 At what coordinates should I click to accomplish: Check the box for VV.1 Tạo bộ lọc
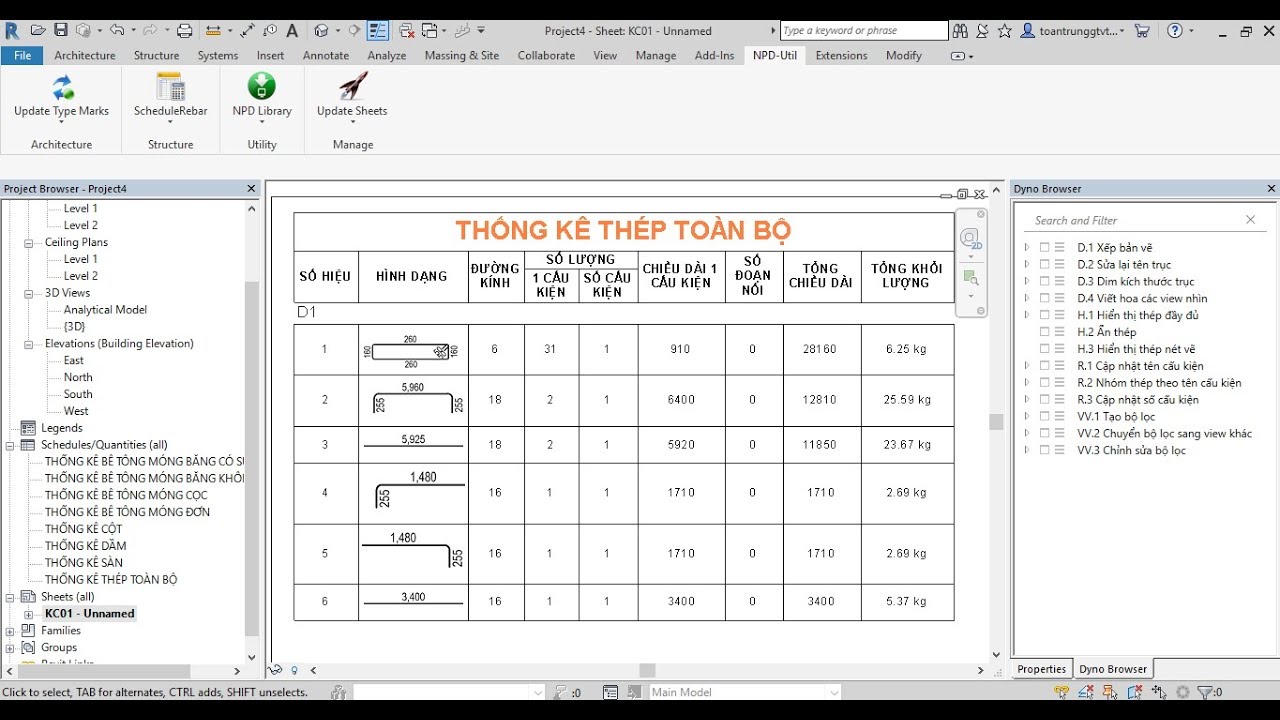pos(1044,416)
